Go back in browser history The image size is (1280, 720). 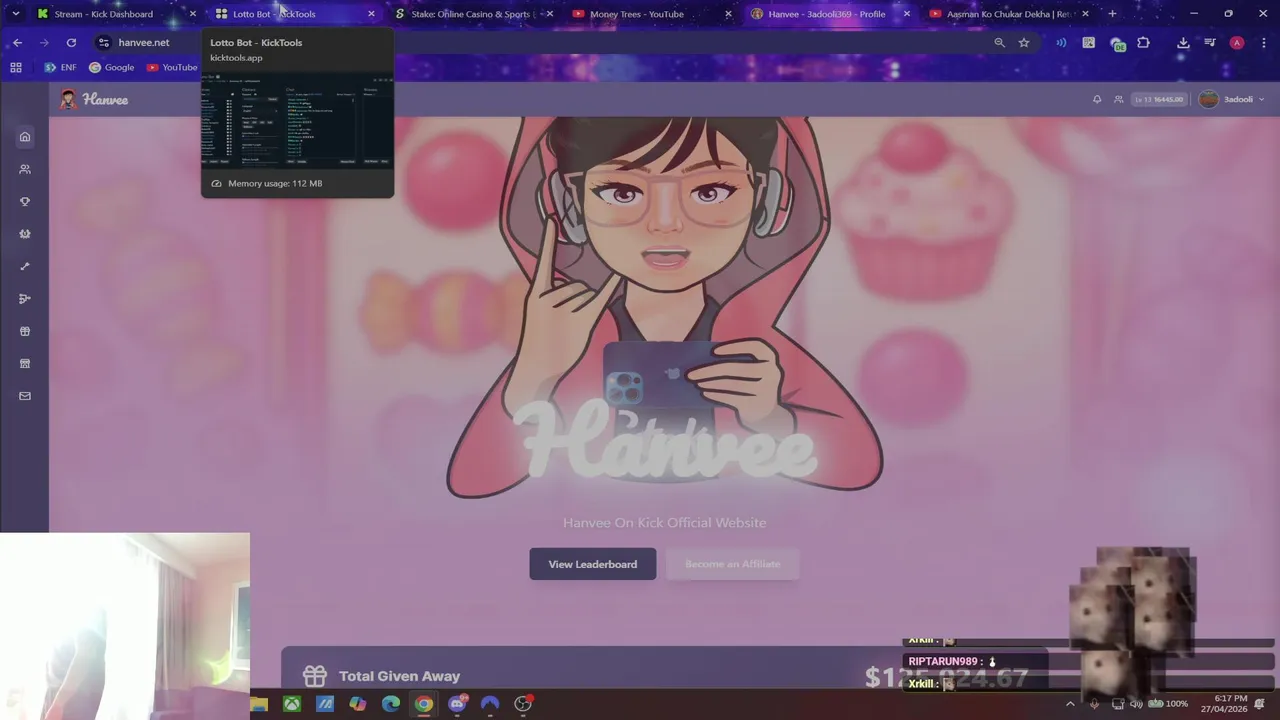17,43
